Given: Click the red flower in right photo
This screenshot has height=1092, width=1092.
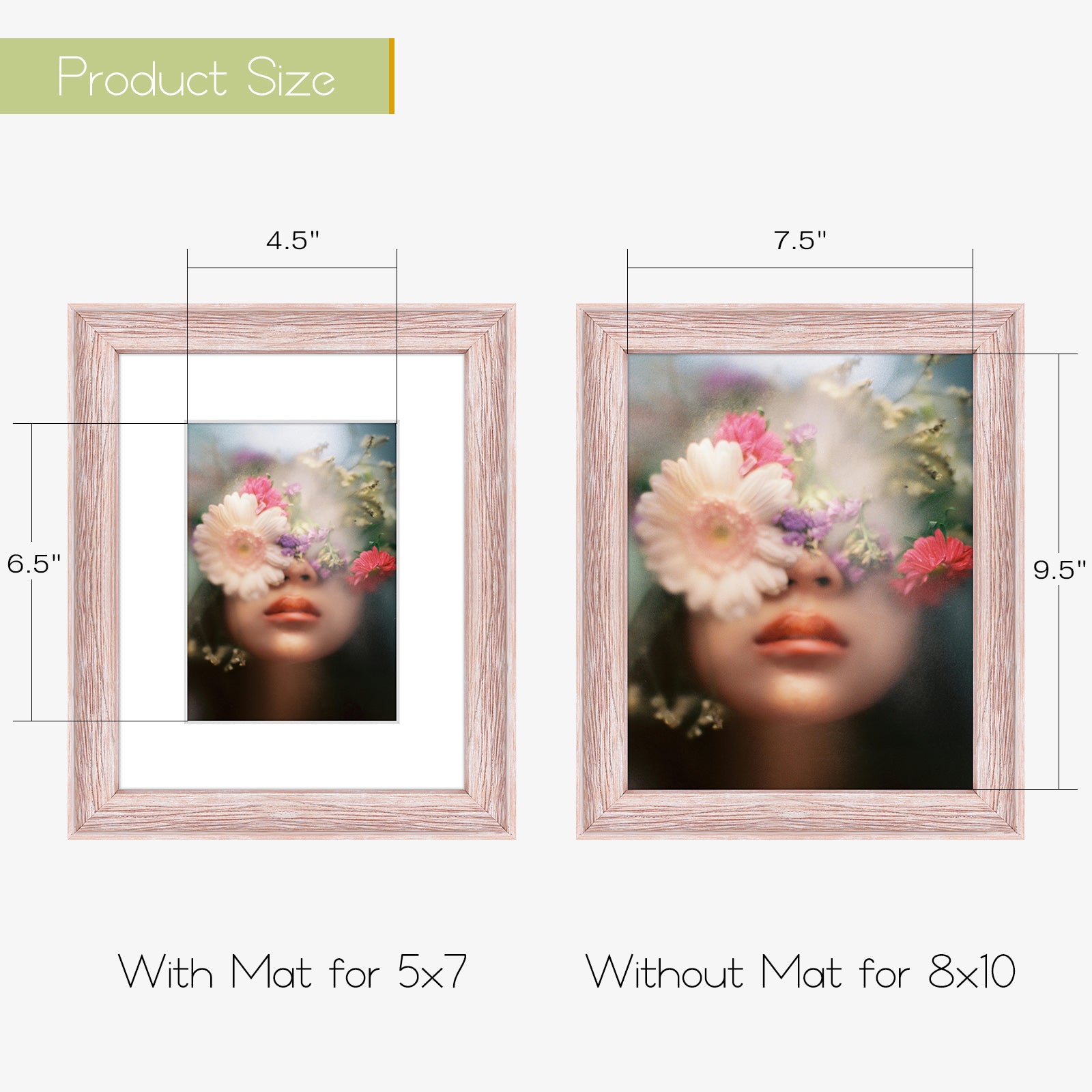Looking at the screenshot, I should coord(934,564).
